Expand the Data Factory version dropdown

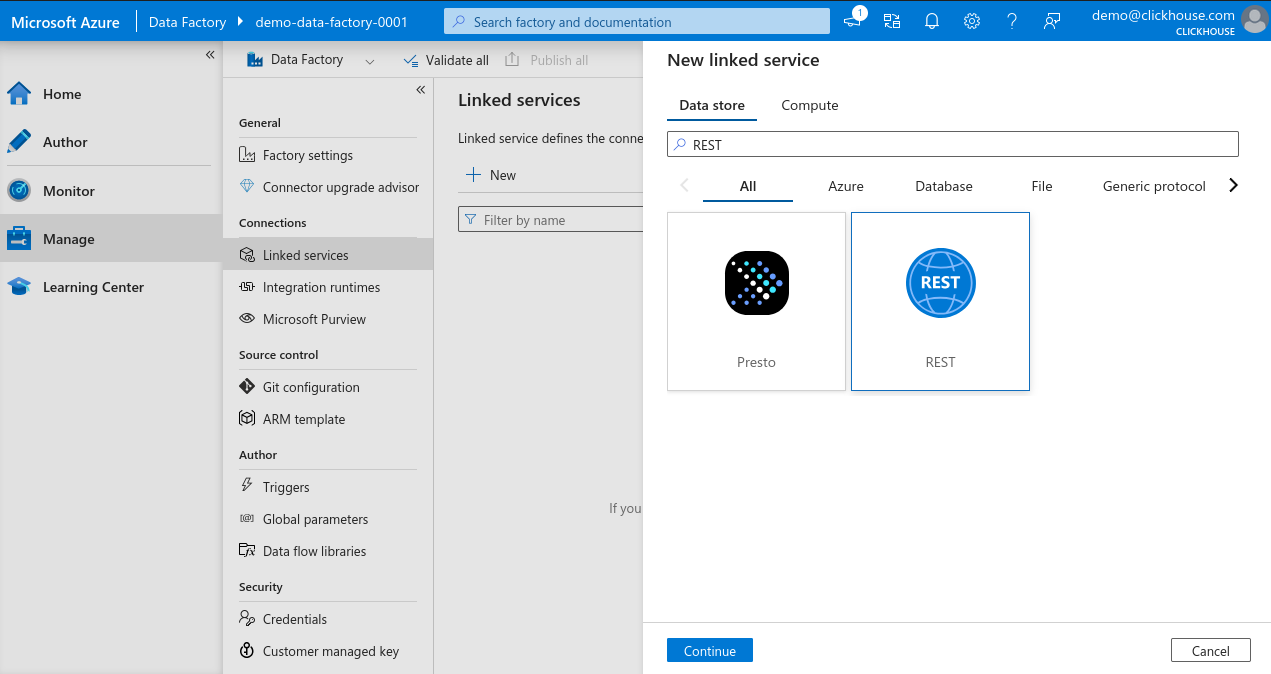pos(369,60)
